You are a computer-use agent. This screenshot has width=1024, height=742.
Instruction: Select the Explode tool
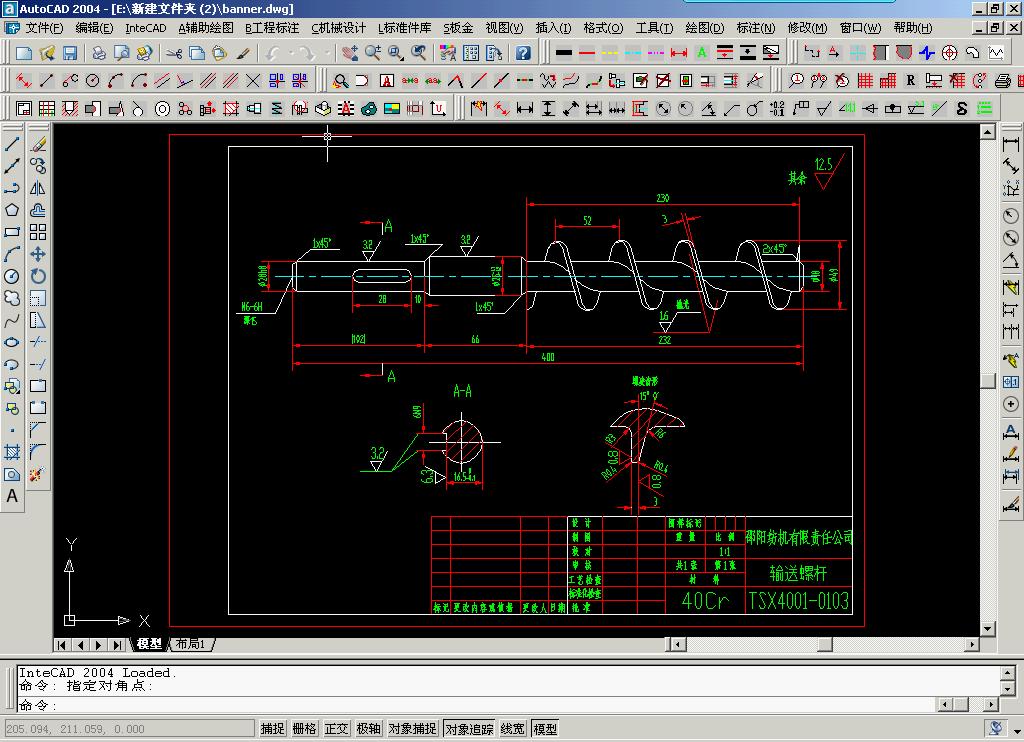[37, 474]
